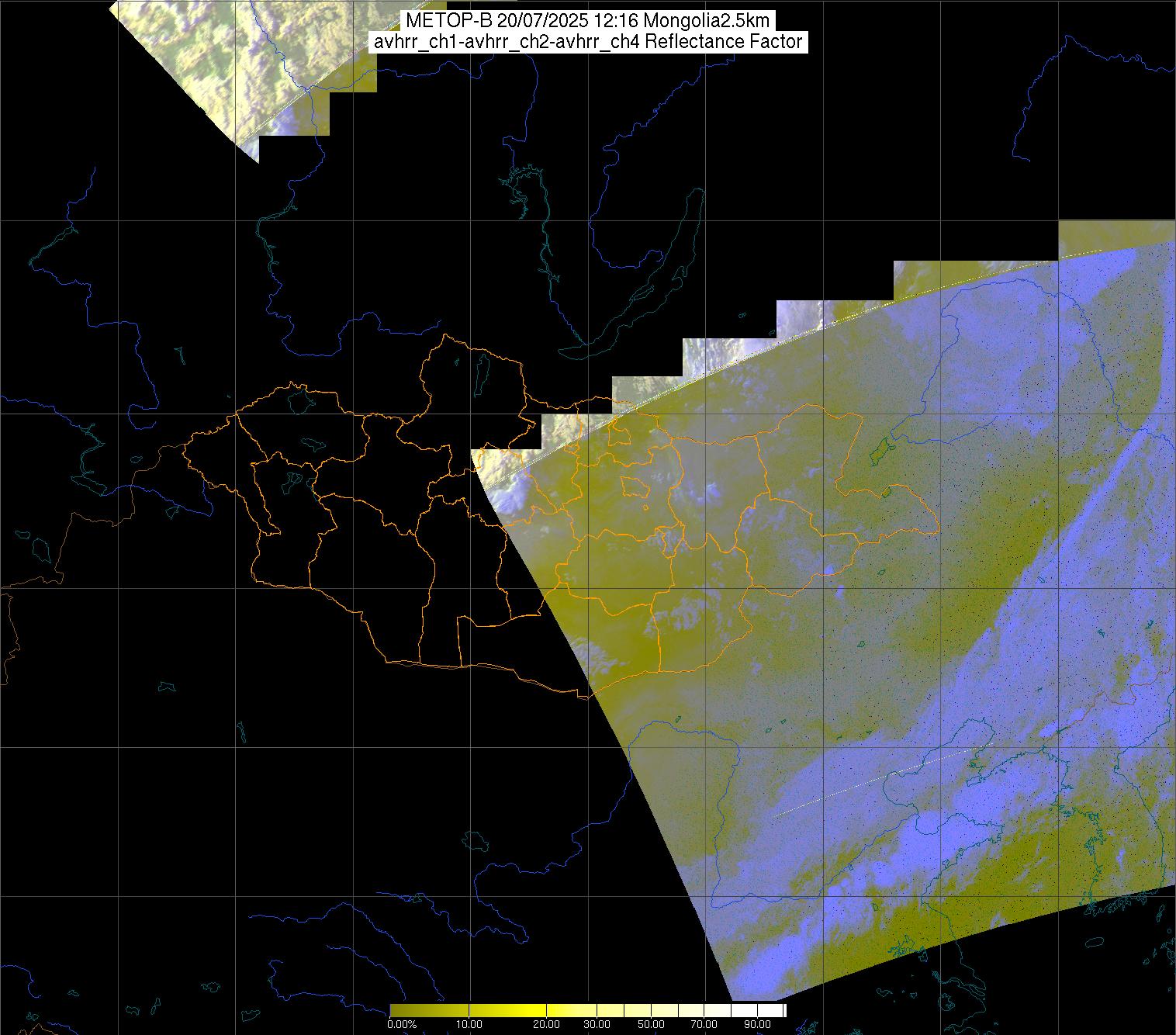
Task: Click the 30.00 label on the color bar
Action: click(x=597, y=1024)
